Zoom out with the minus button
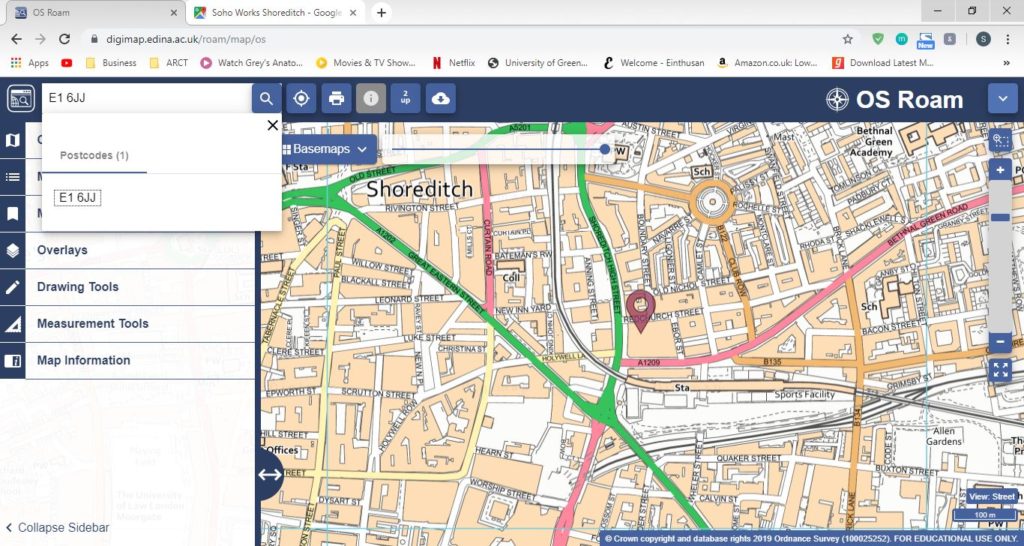Screen dimensions: 1024x546 pos(1000,342)
